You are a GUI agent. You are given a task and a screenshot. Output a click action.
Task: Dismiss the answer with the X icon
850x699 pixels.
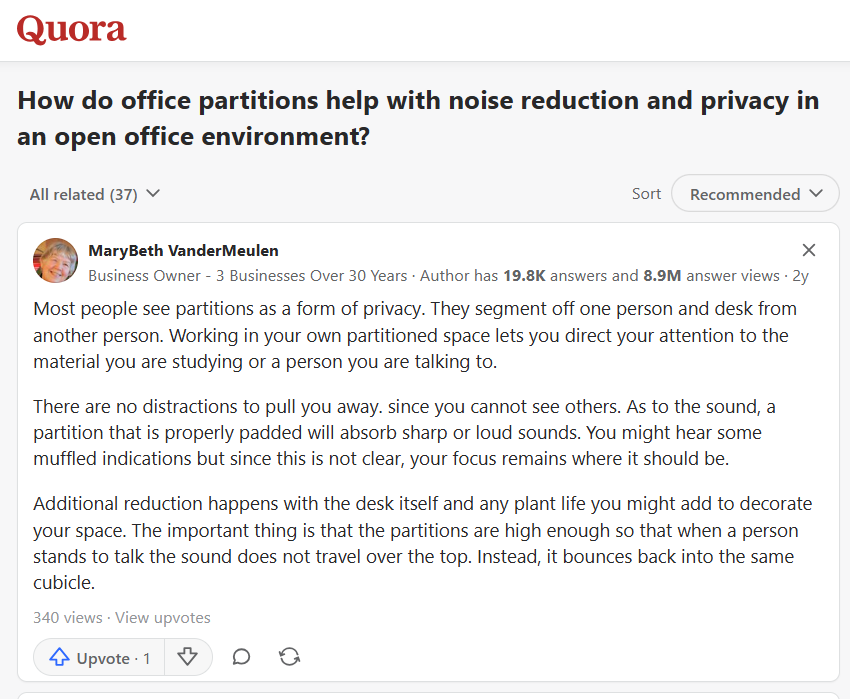pos(809,250)
